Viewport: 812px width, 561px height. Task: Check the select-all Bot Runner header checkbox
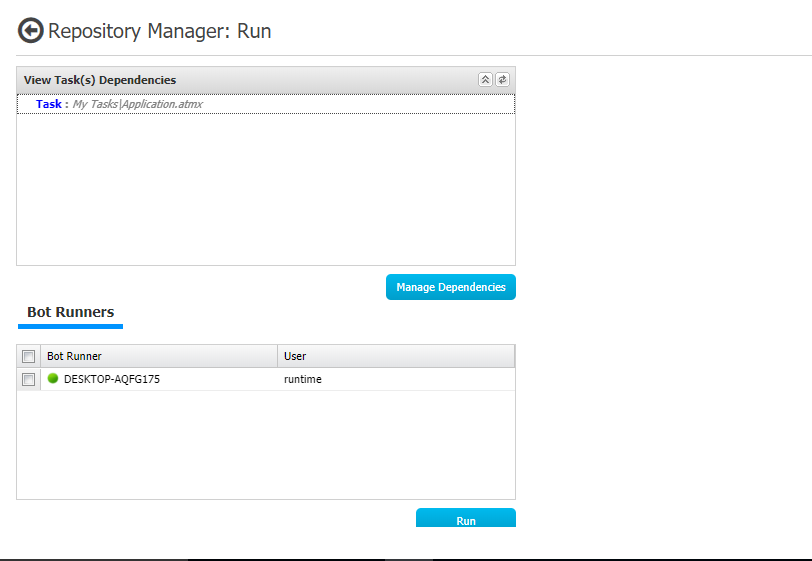point(28,356)
